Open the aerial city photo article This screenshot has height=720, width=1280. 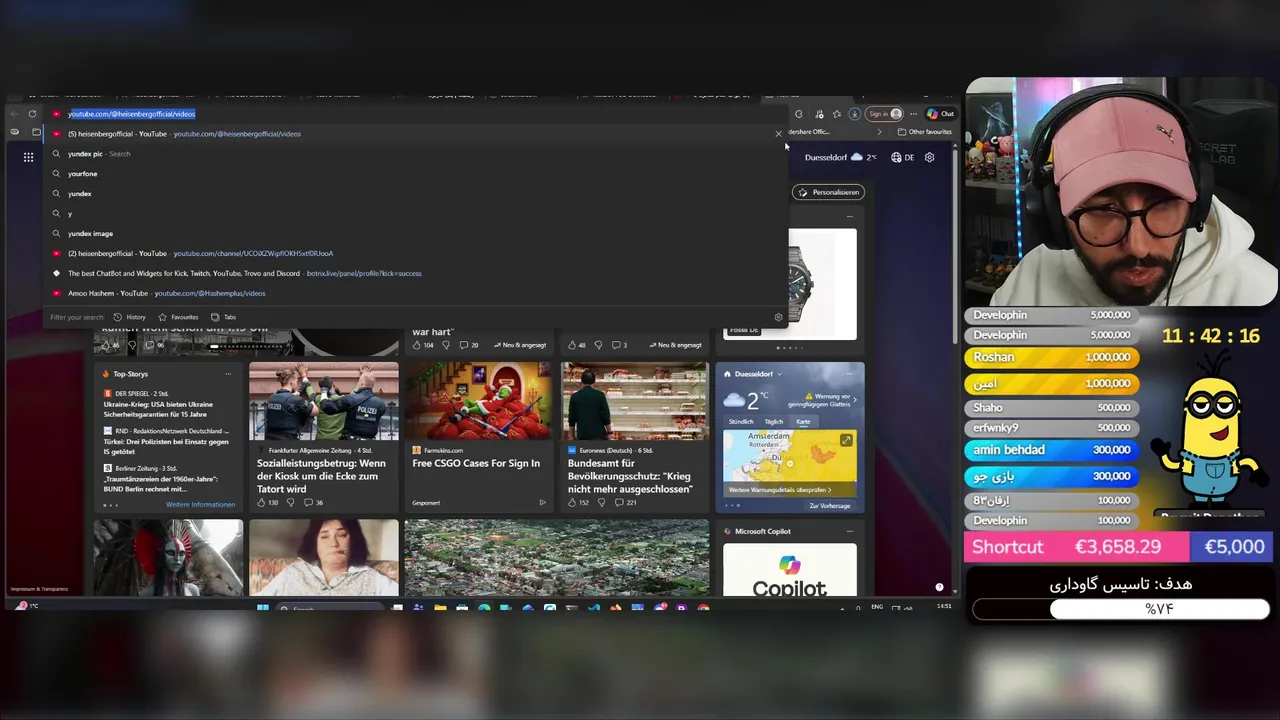[557, 557]
